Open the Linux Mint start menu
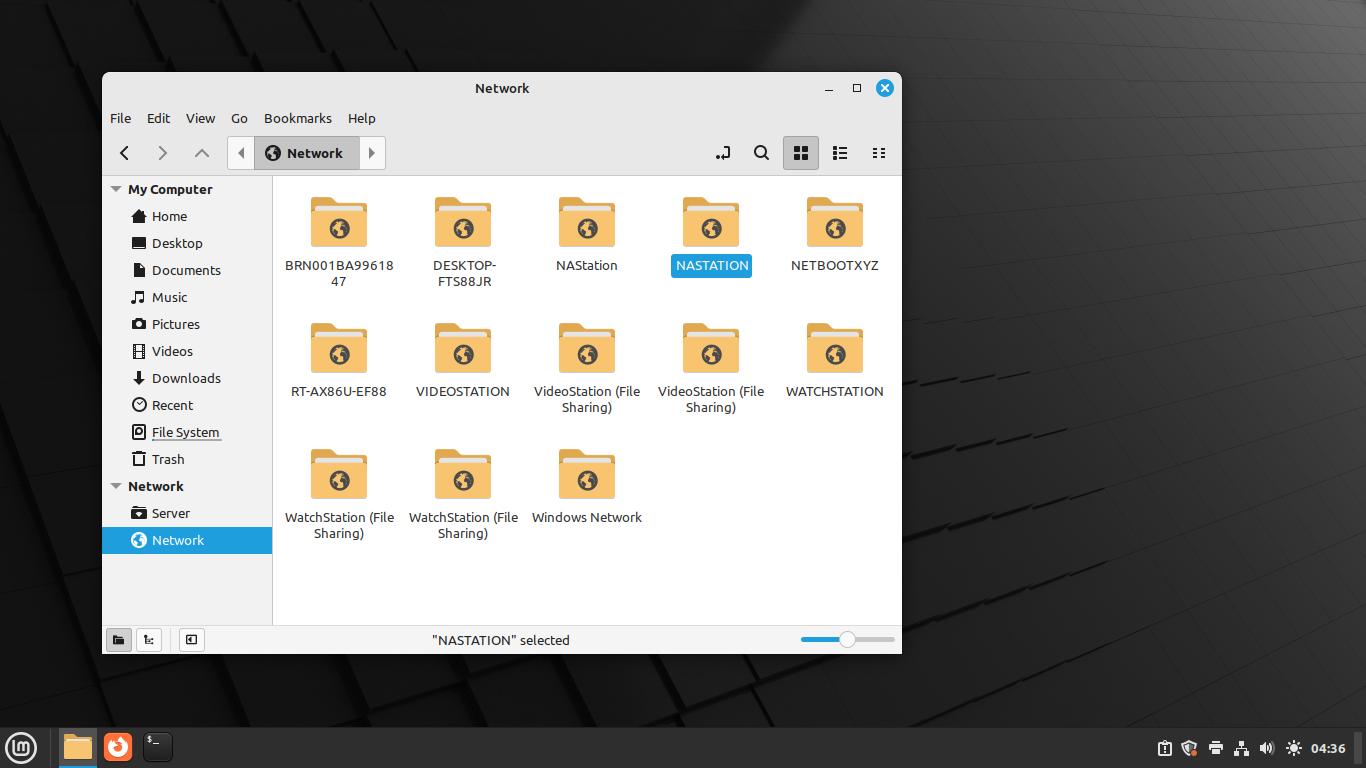Viewport: 1366px width, 768px height. [21, 747]
